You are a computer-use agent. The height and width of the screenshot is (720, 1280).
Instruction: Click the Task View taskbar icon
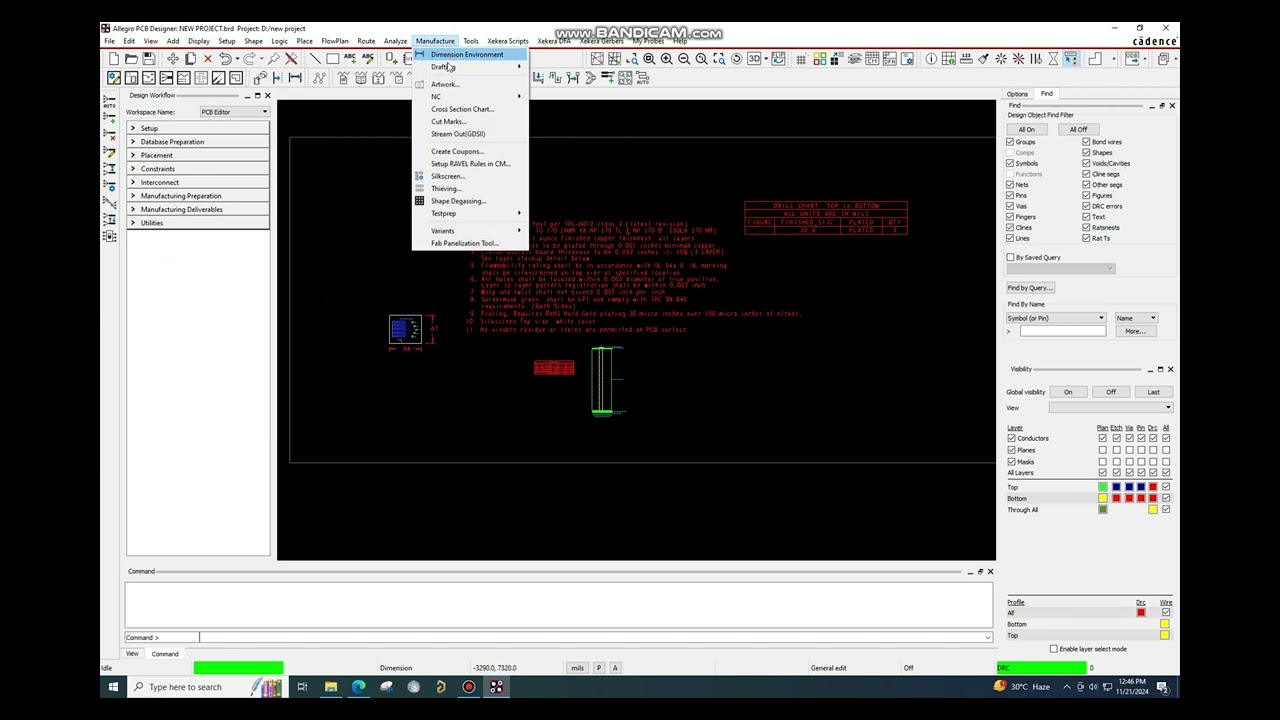click(302, 687)
